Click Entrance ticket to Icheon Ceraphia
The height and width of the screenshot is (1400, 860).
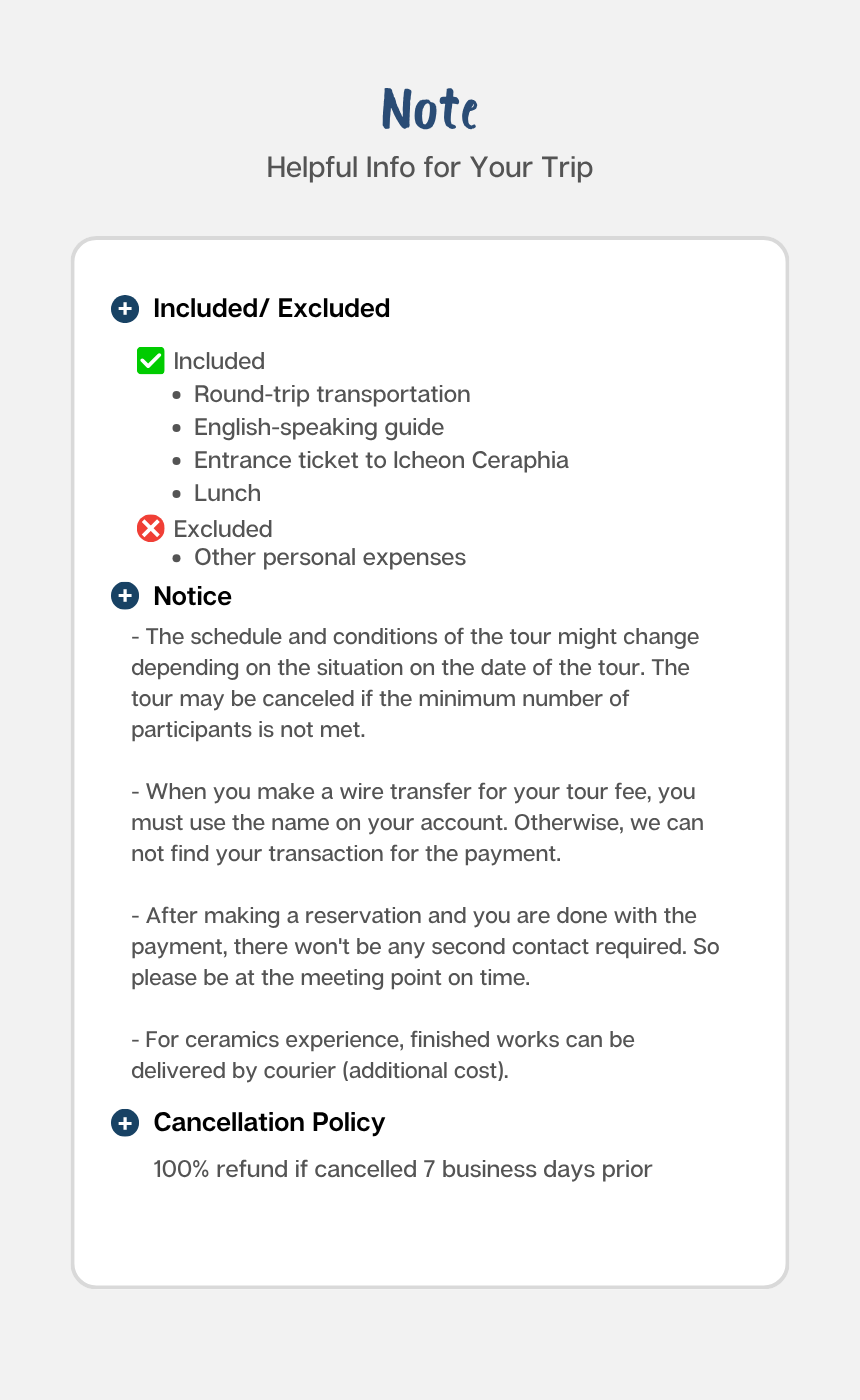381,460
